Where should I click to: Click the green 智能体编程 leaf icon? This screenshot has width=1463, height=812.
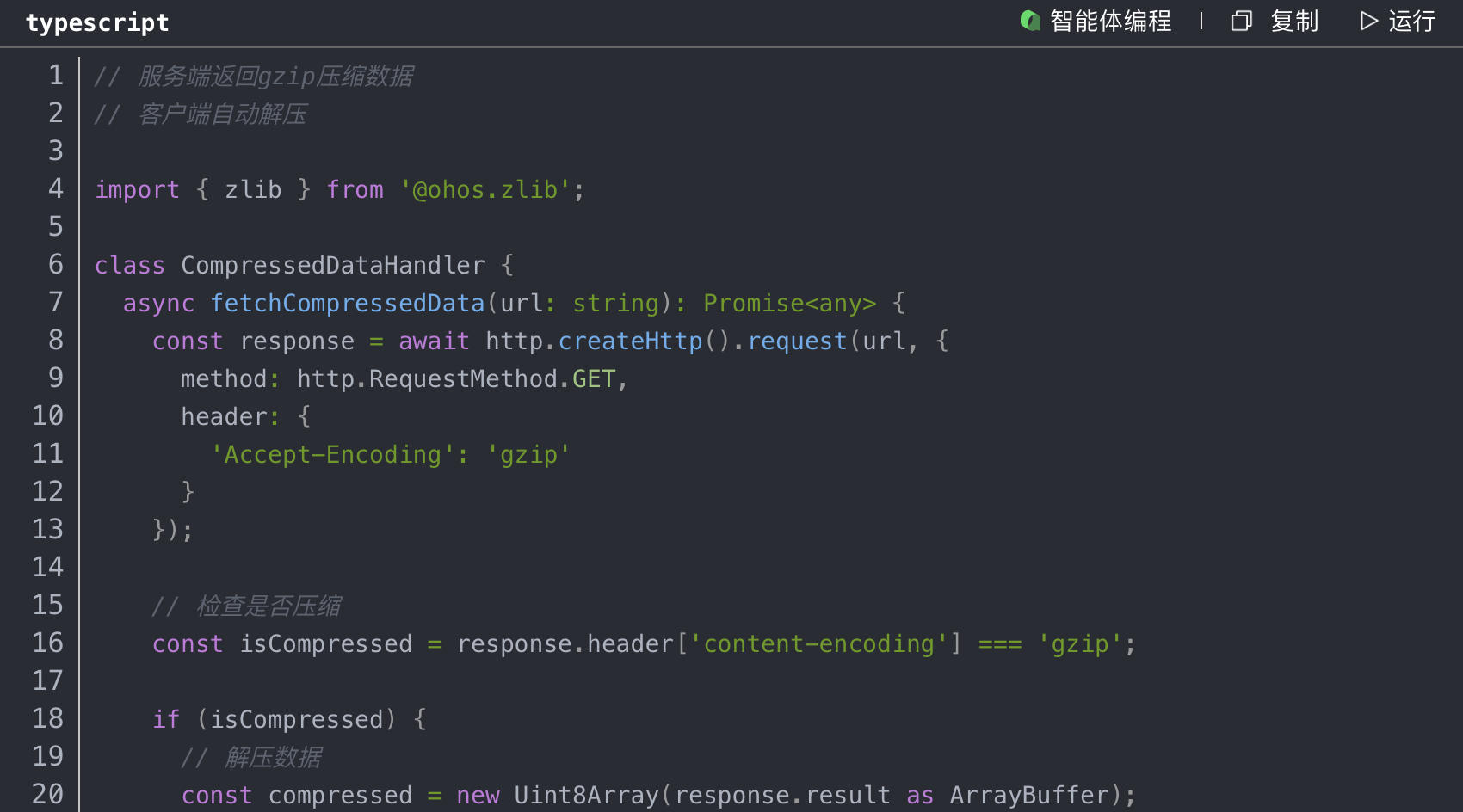[x=1030, y=21]
